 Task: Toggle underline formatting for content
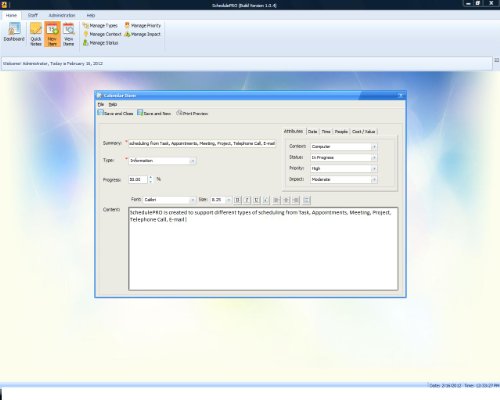point(256,200)
